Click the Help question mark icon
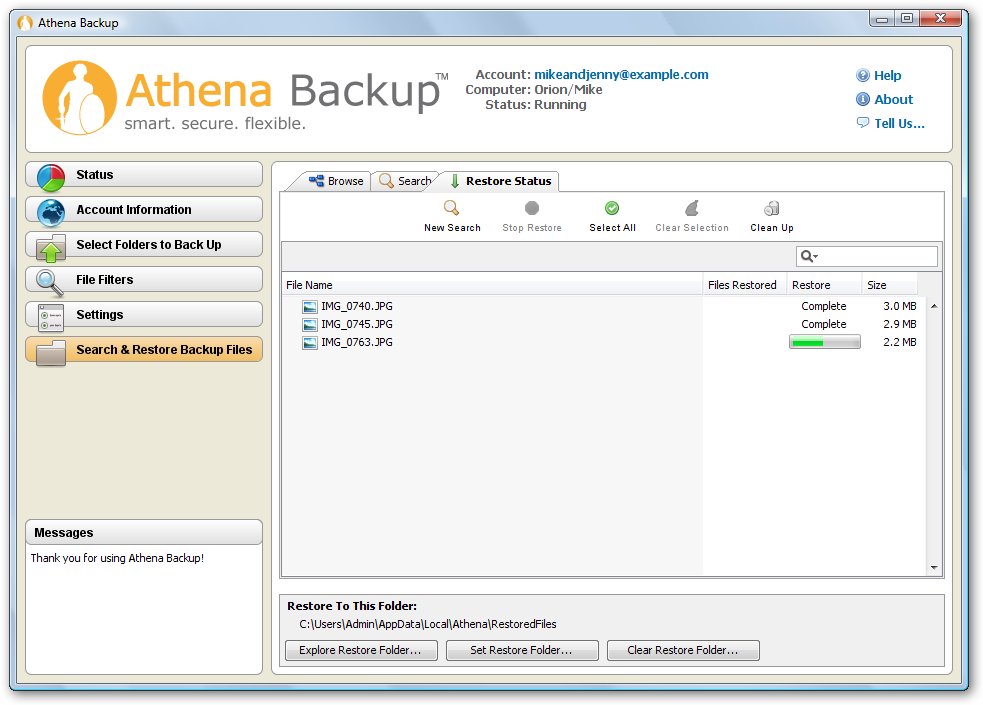Screen dimensions: 983x705 pyautogui.click(x=863, y=75)
